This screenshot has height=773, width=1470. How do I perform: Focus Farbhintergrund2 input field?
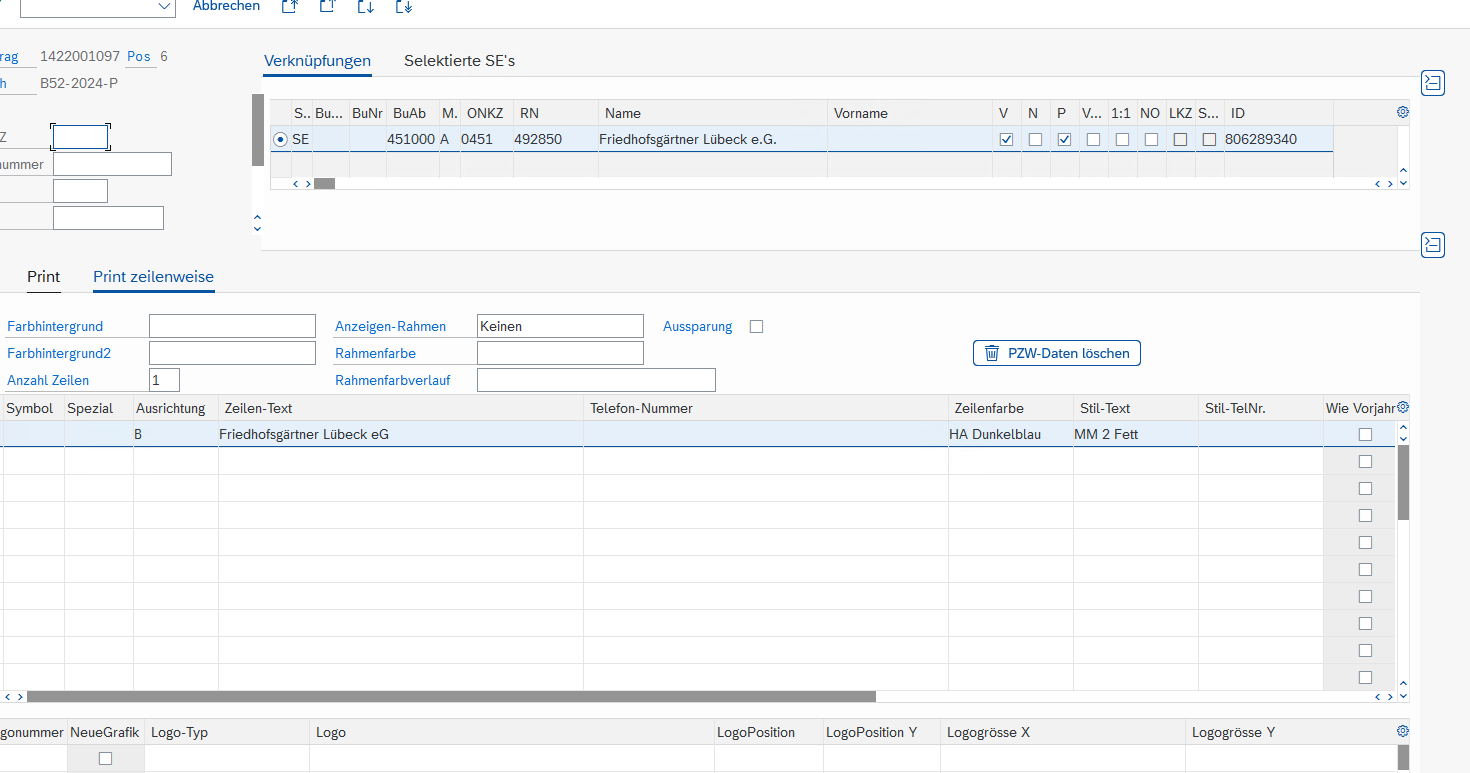click(x=232, y=353)
